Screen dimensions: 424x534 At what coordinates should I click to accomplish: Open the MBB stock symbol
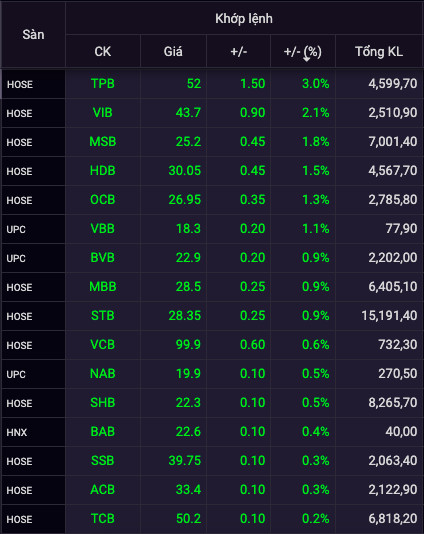tap(103, 286)
